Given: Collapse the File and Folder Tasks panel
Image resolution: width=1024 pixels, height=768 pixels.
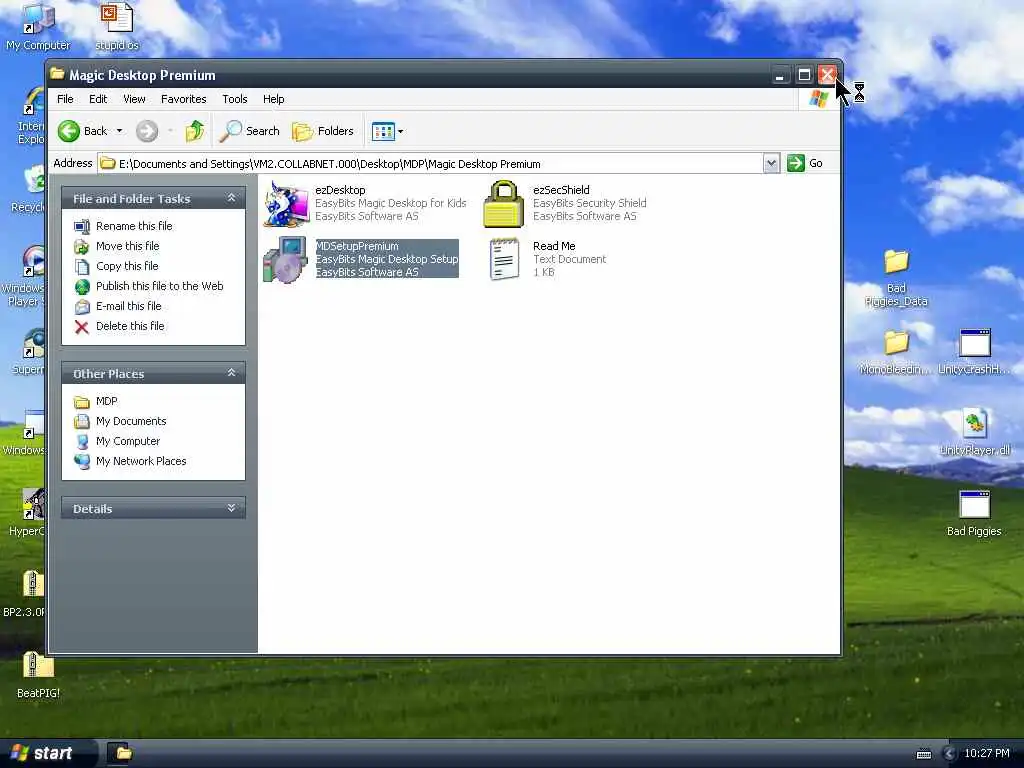Looking at the screenshot, I should (x=231, y=198).
